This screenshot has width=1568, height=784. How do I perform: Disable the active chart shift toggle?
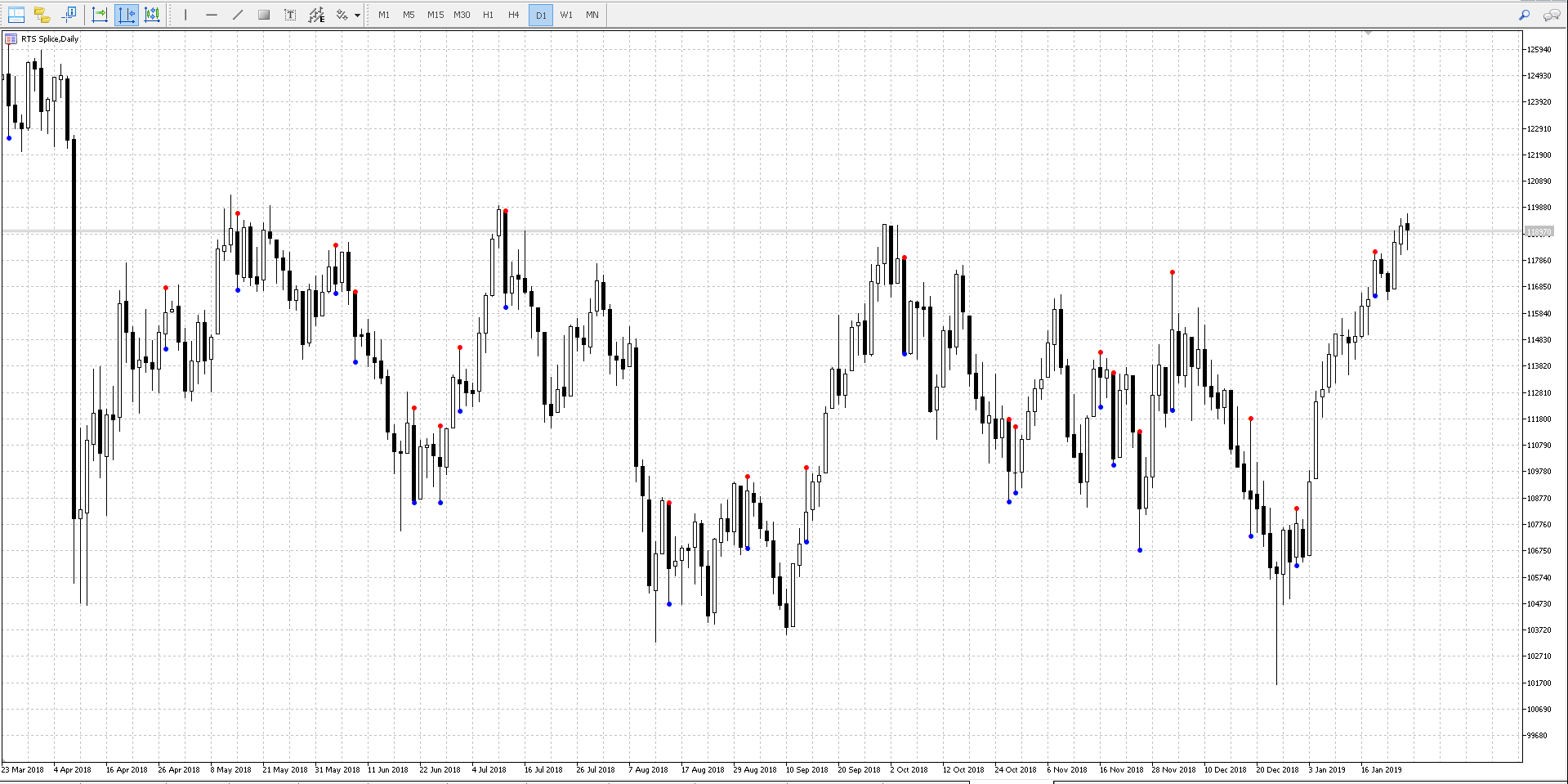click(x=126, y=15)
